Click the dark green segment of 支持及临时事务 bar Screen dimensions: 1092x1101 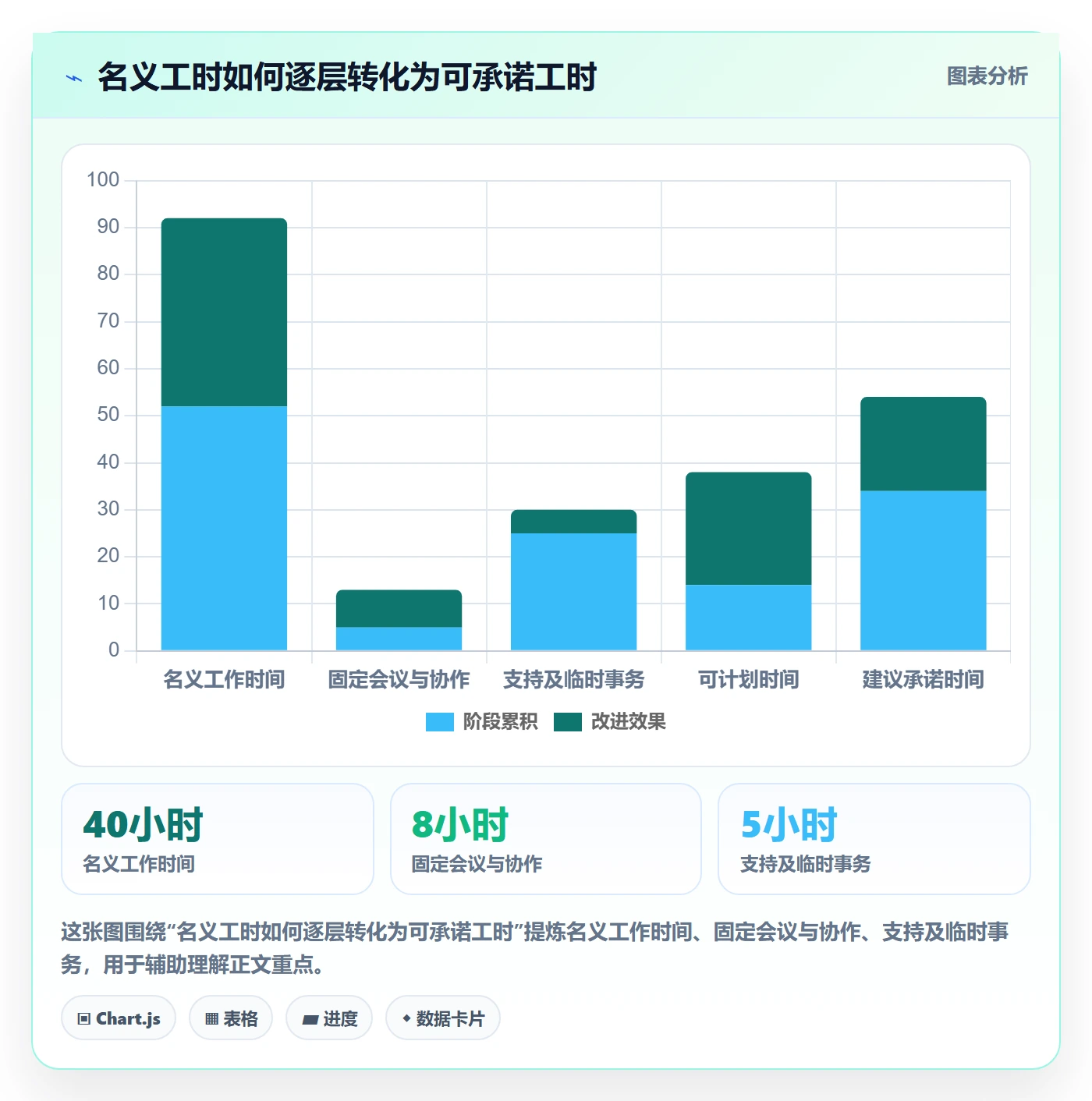[x=573, y=522]
